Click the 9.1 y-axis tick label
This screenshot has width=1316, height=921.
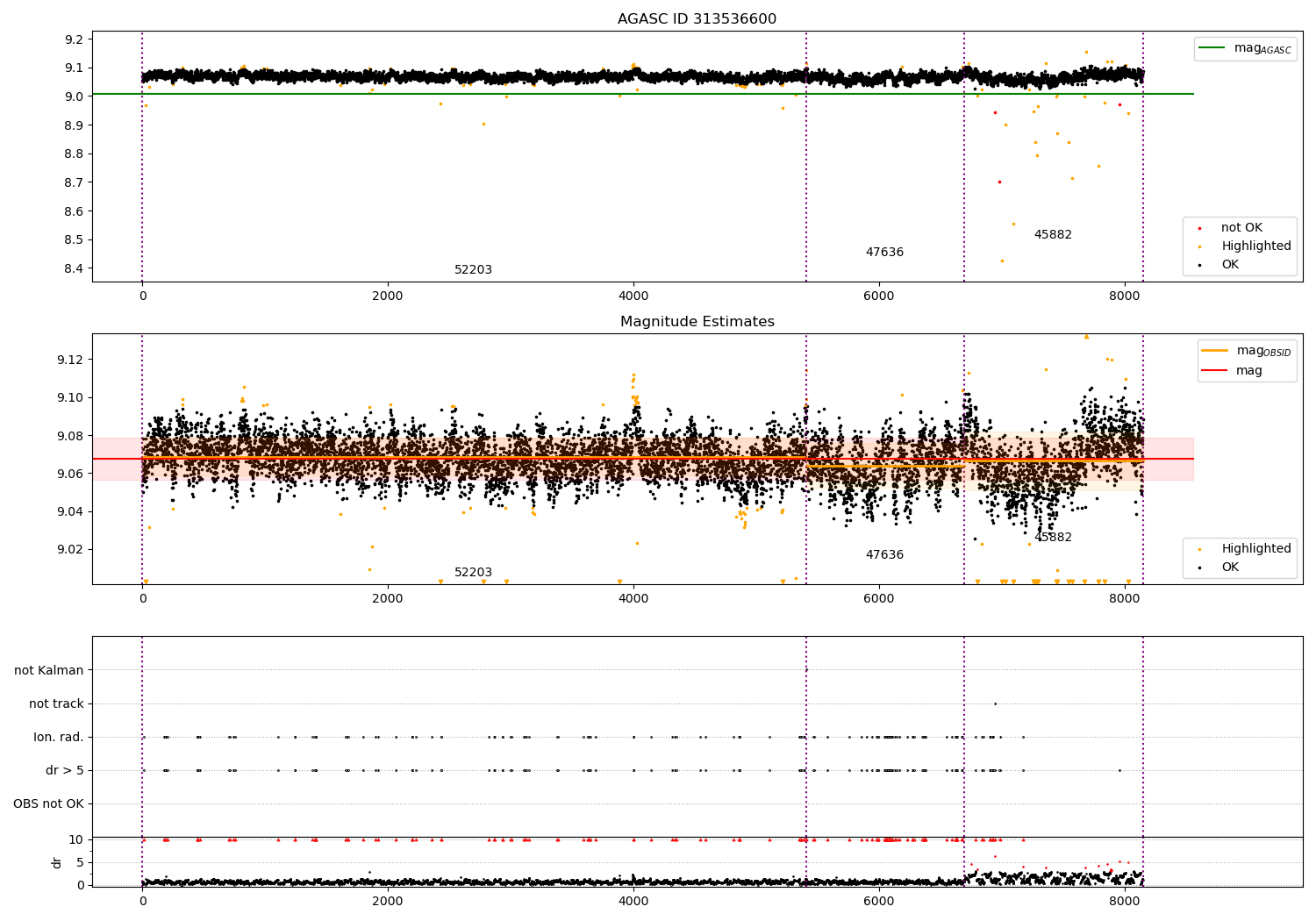(x=74, y=68)
